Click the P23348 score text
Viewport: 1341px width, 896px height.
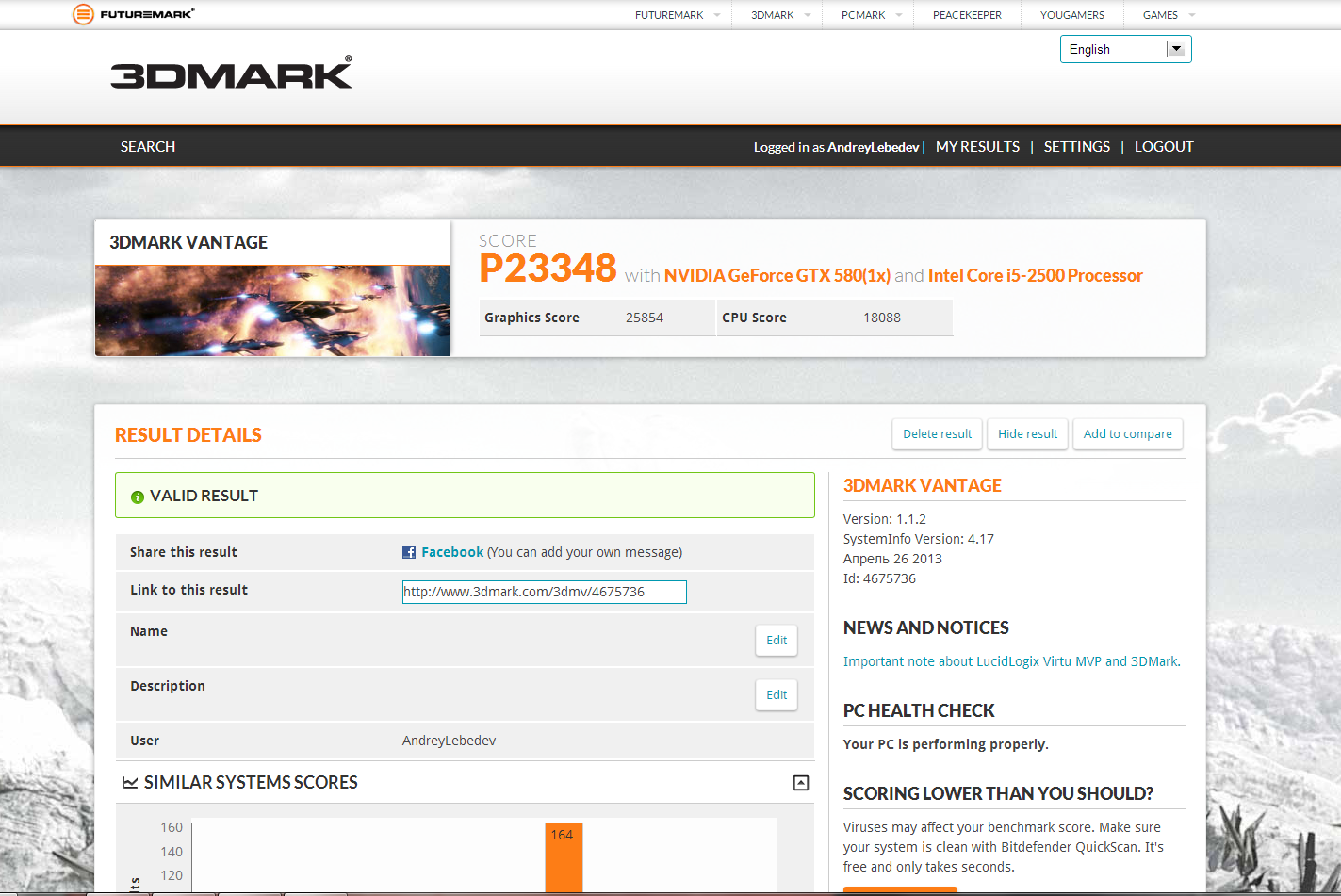pyautogui.click(x=548, y=269)
